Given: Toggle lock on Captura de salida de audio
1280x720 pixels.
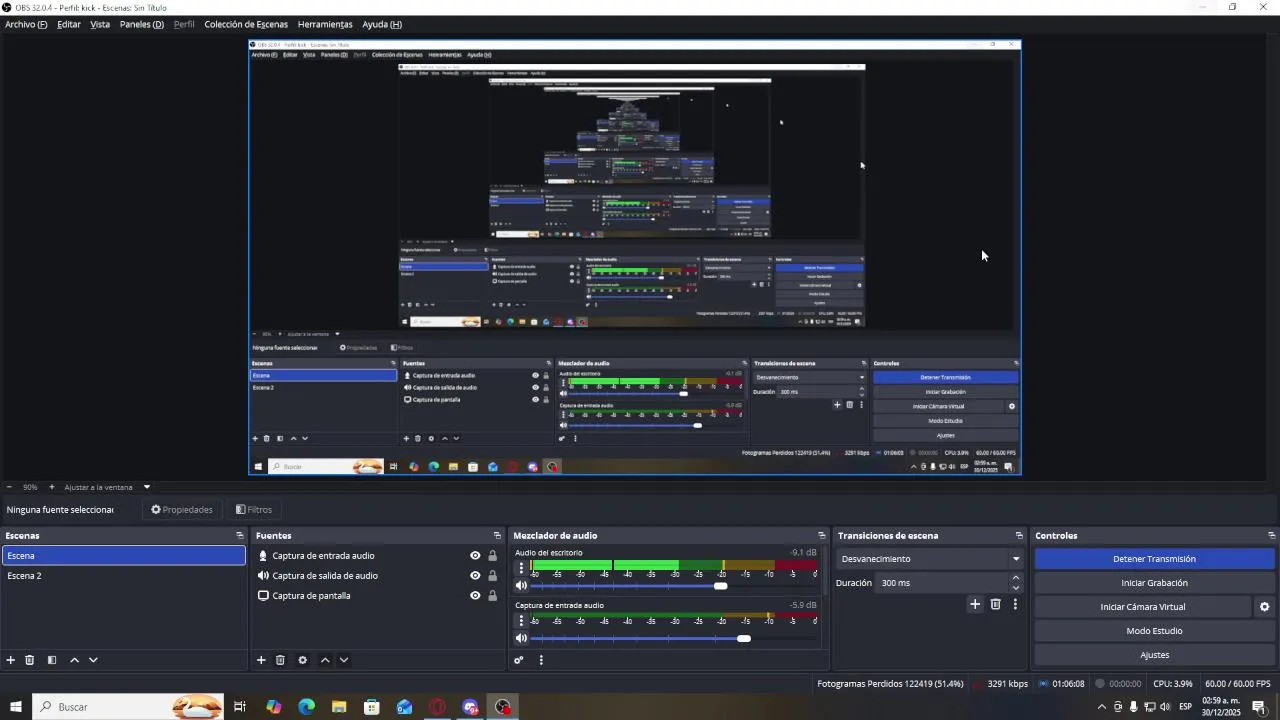Looking at the screenshot, I should (492, 576).
